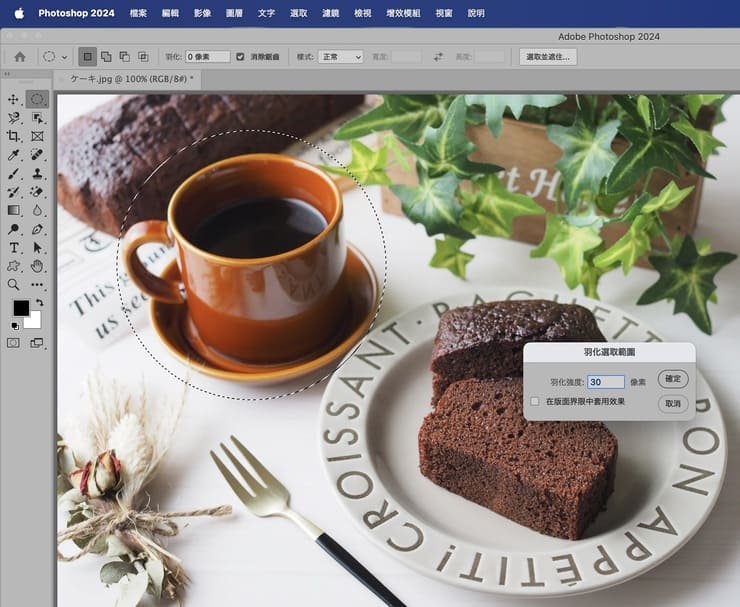Toggle Quick Mask mode
This screenshot has width=740, height=607.
point(13,343)
